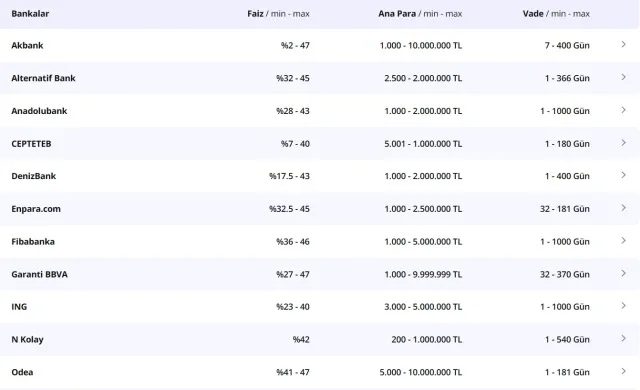The width and height of the screenshot is (640, 390).
Task: Select the Enpara.com bank name
Action: point(36,209)
